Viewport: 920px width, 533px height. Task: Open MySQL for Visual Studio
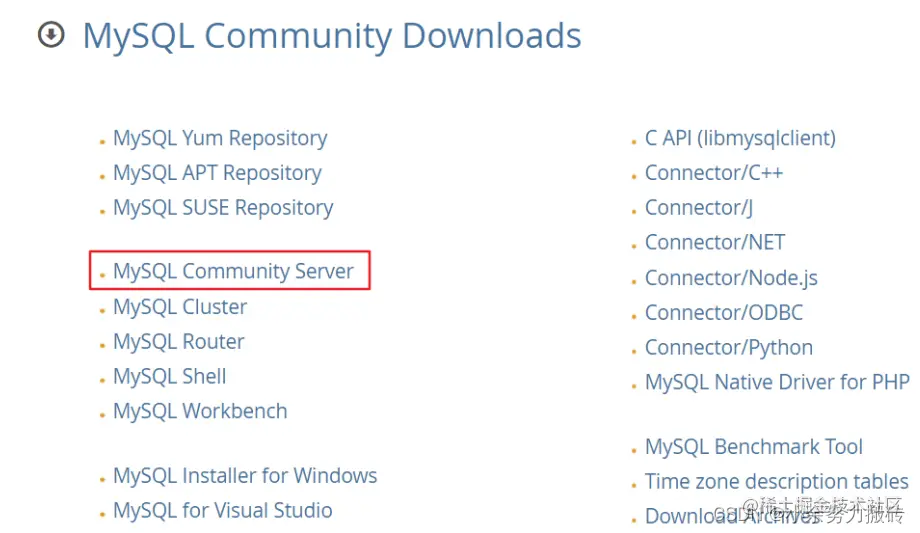click(x=222, y=511)
